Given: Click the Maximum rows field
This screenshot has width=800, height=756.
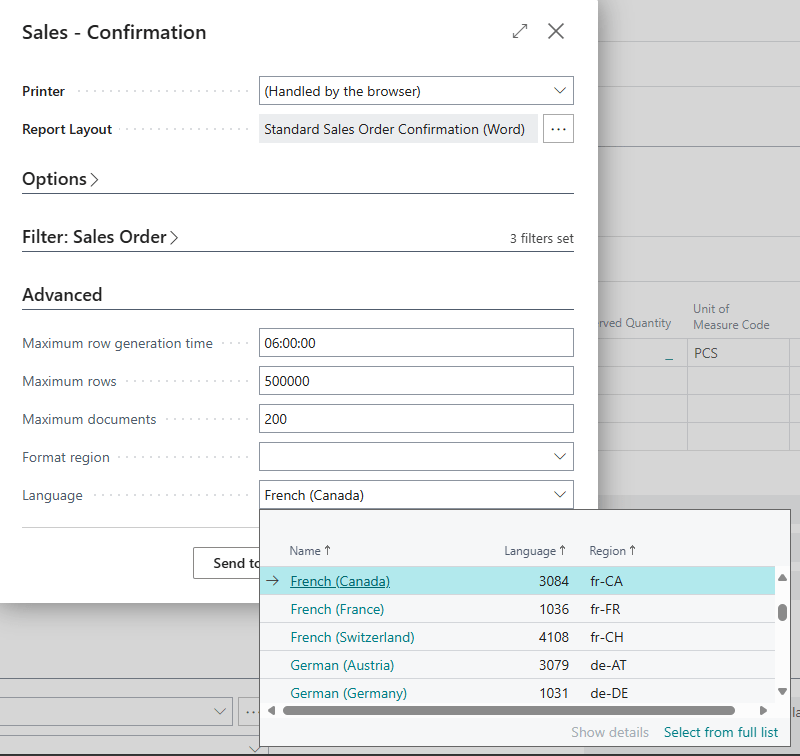Looking at the screenshot, I should [x=415, y=381].
